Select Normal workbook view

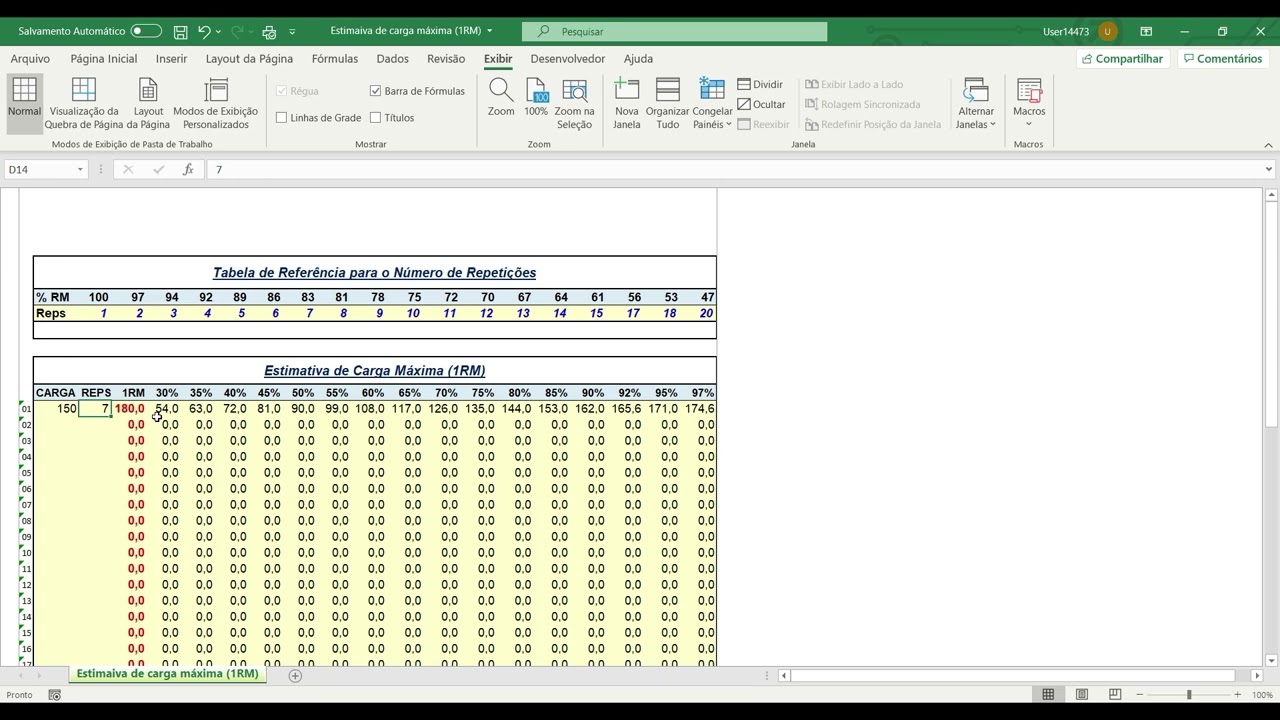pyautogui.click(x=24, y=104)
